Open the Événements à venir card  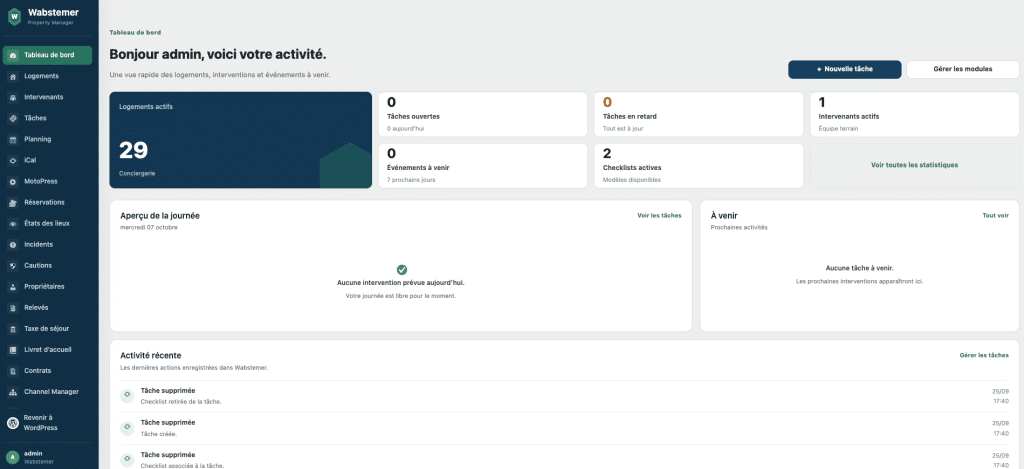tap(483, 166)
